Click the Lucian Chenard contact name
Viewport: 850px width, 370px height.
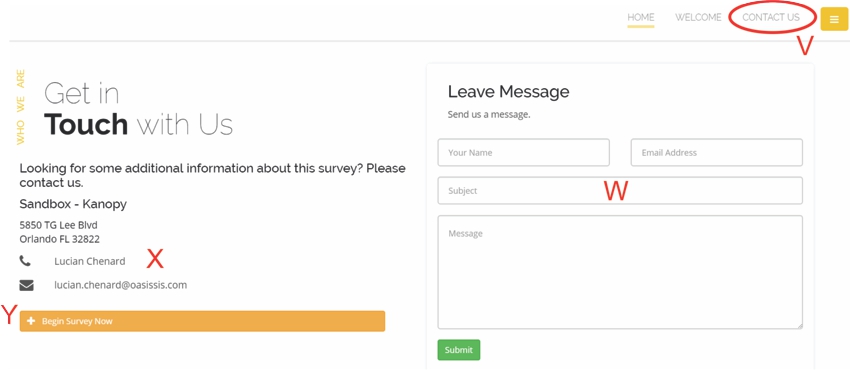[89, 261]
